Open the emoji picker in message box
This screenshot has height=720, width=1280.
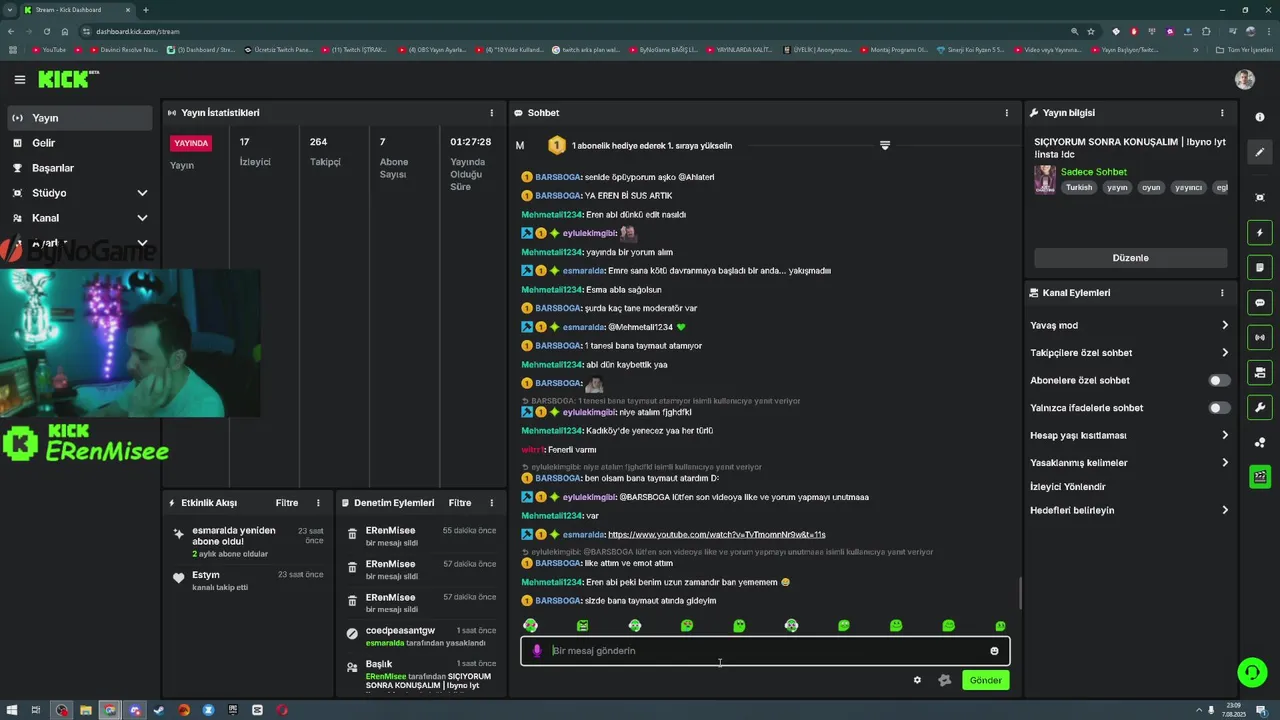pos(994,651)
